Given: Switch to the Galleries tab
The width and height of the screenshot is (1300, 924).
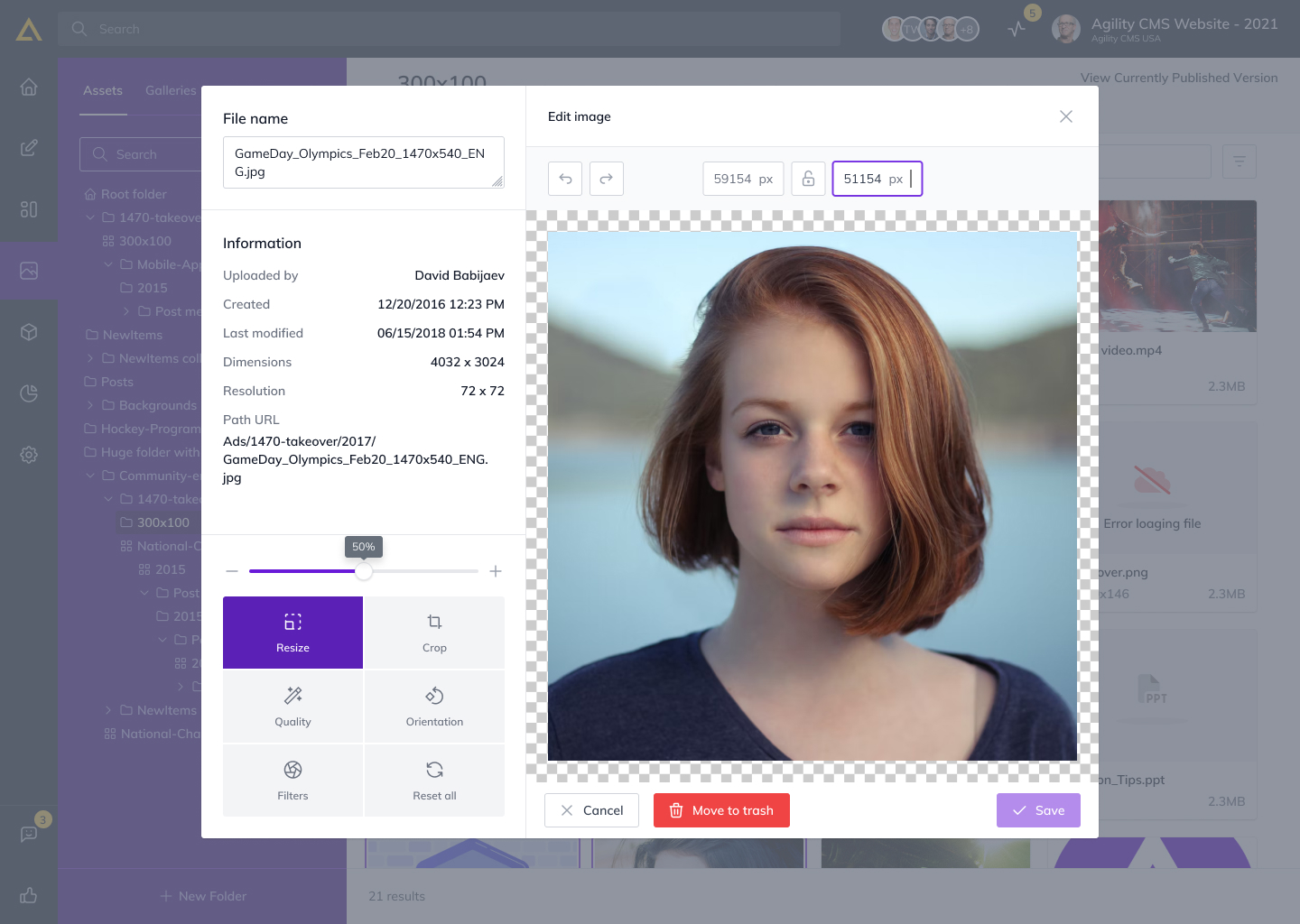Looking at the screenshot, I should coord(171,90).
